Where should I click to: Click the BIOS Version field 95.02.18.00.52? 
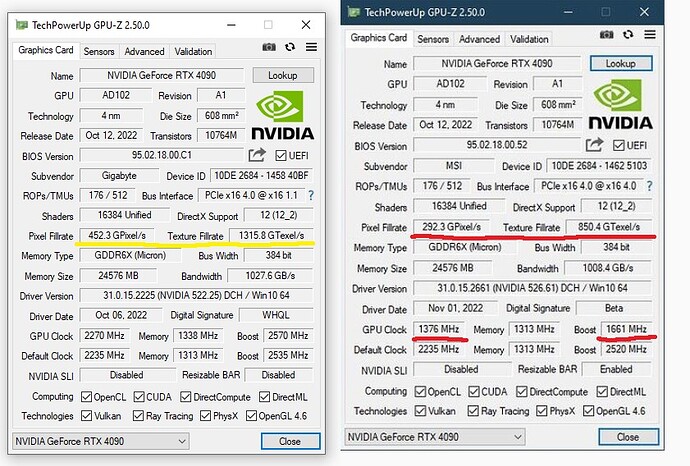(497, 145)
